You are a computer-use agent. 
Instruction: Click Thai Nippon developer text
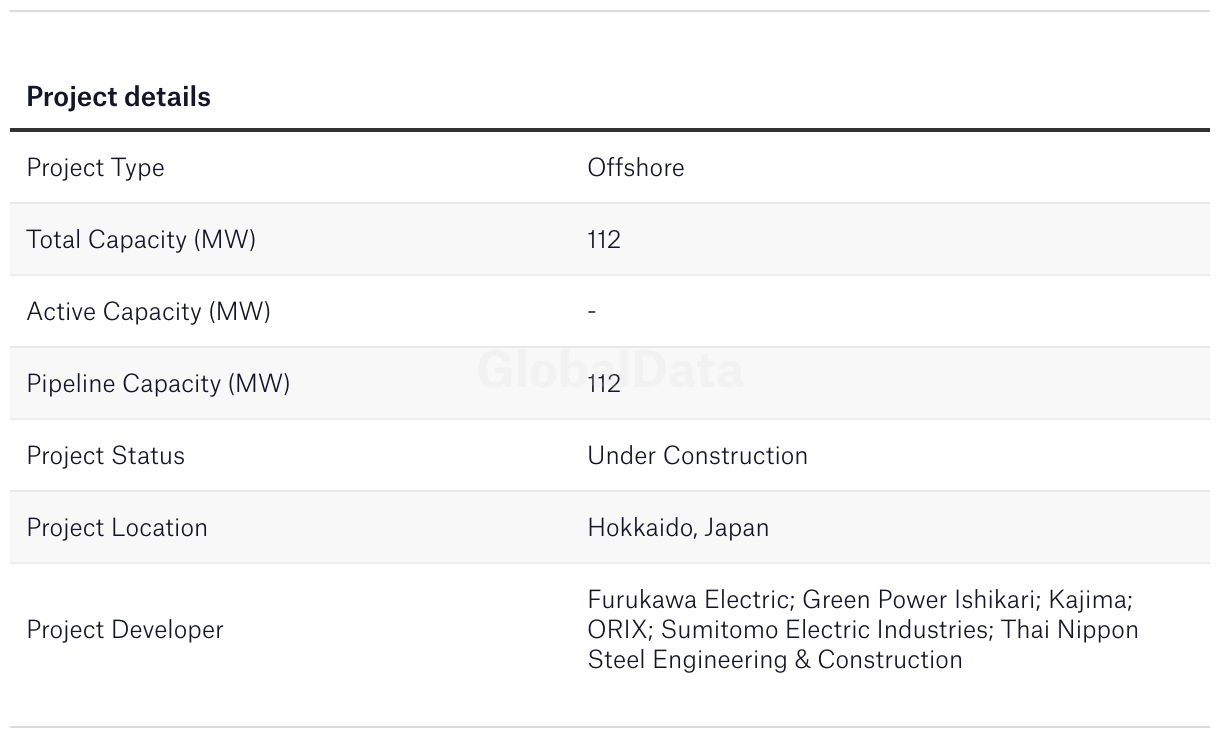(x=1070, y=630)
